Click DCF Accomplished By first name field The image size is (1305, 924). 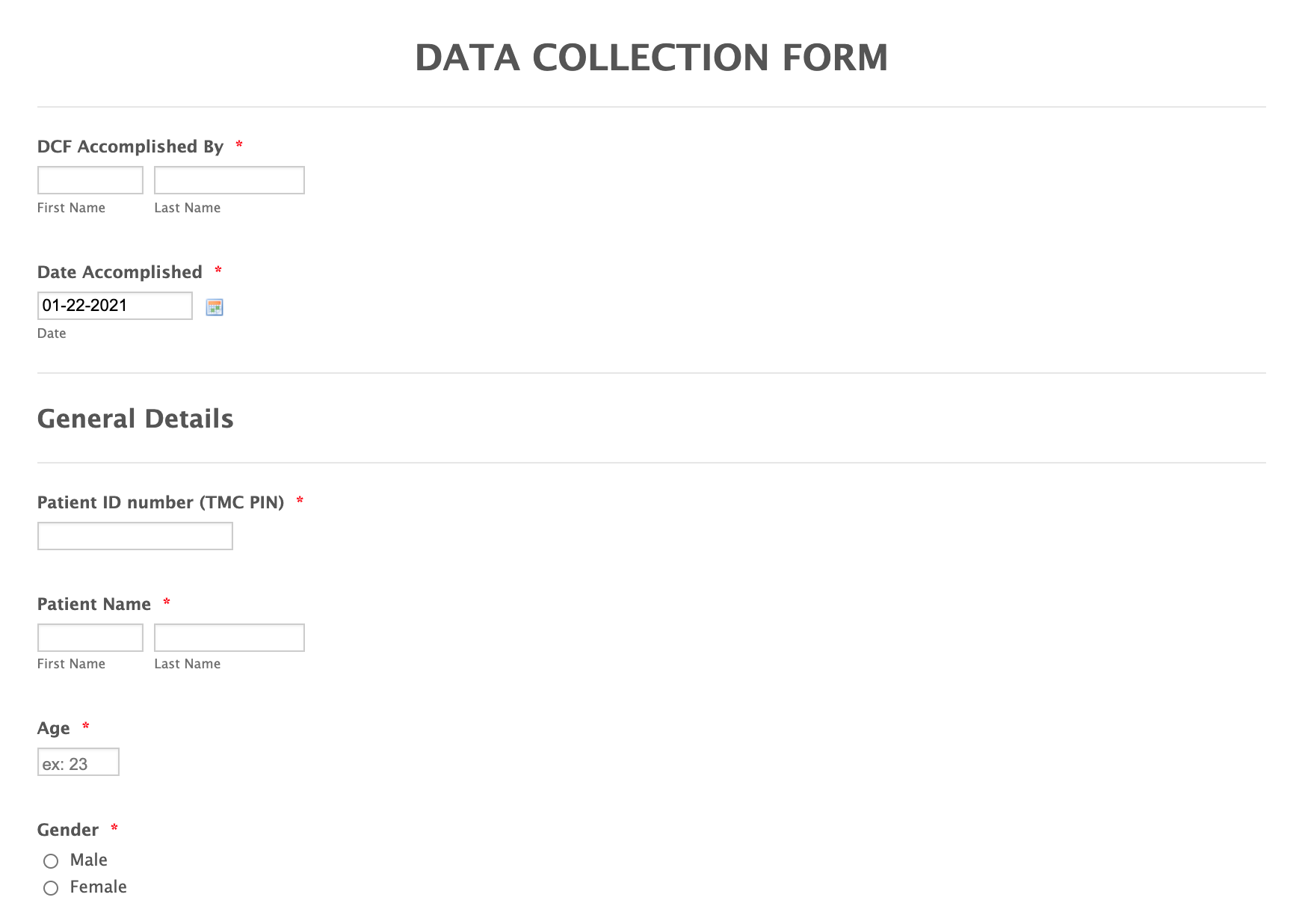coord(90,180)
